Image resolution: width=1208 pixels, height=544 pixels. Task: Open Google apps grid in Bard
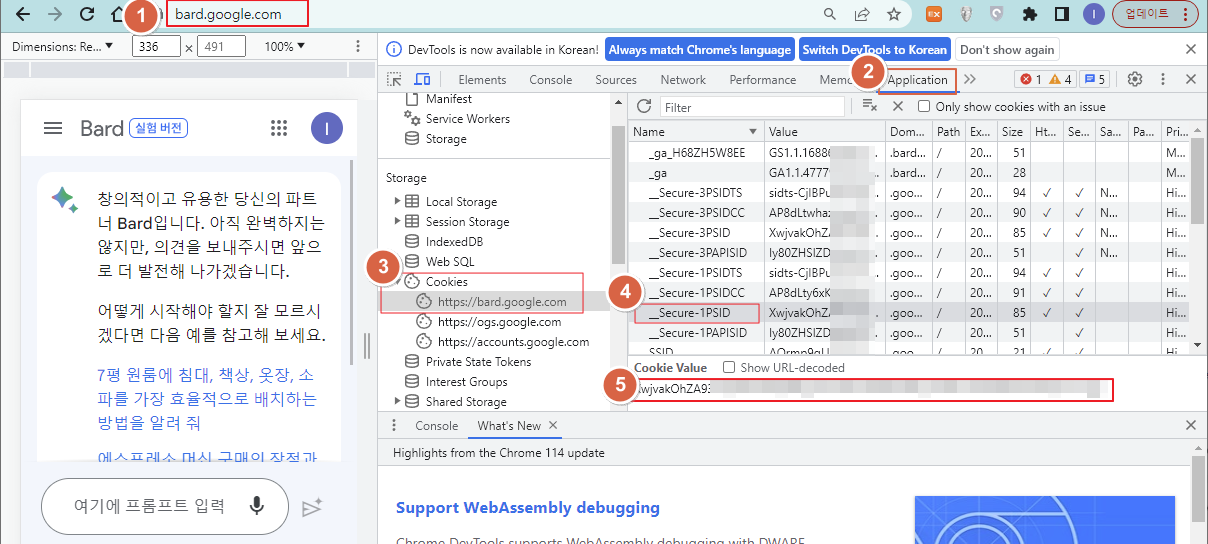click(279, 128)
